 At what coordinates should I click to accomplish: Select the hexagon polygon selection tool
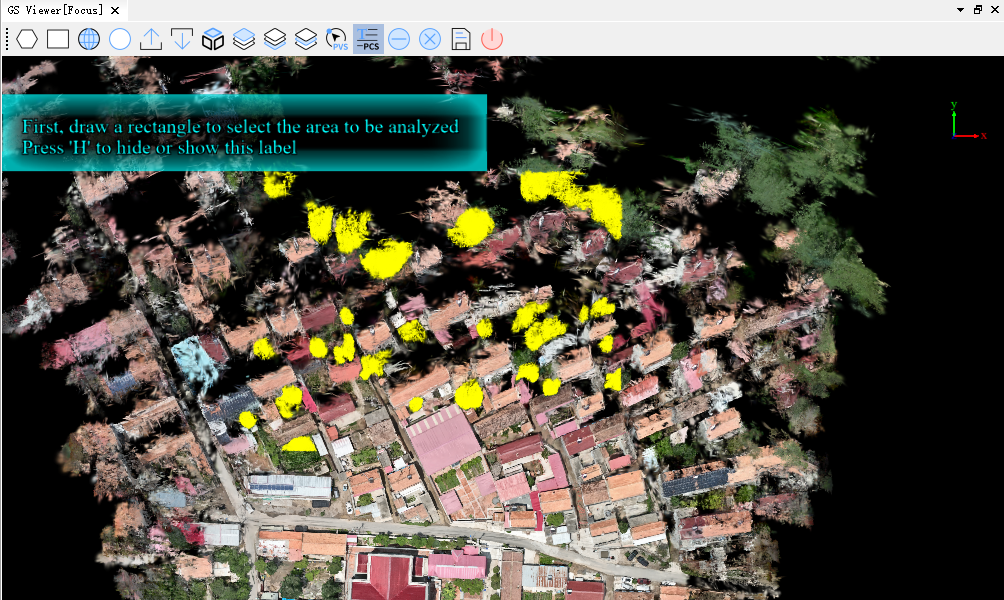(x=26, y=39)
